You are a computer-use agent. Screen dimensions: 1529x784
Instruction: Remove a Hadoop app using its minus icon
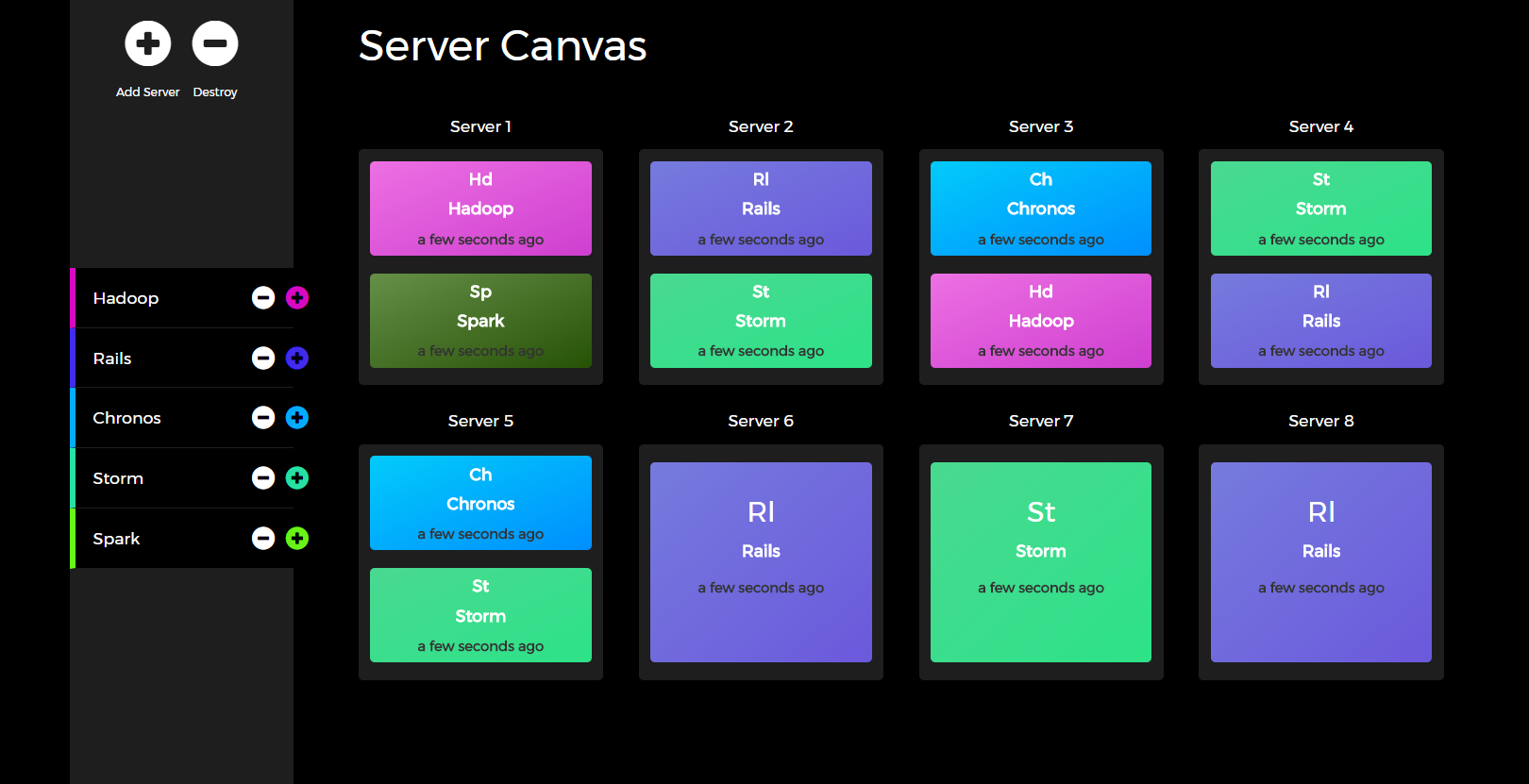[263, 298]
